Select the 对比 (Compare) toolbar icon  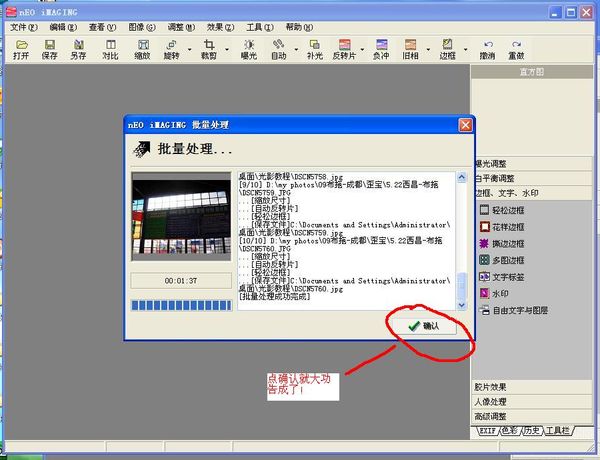tap(109, 49)
